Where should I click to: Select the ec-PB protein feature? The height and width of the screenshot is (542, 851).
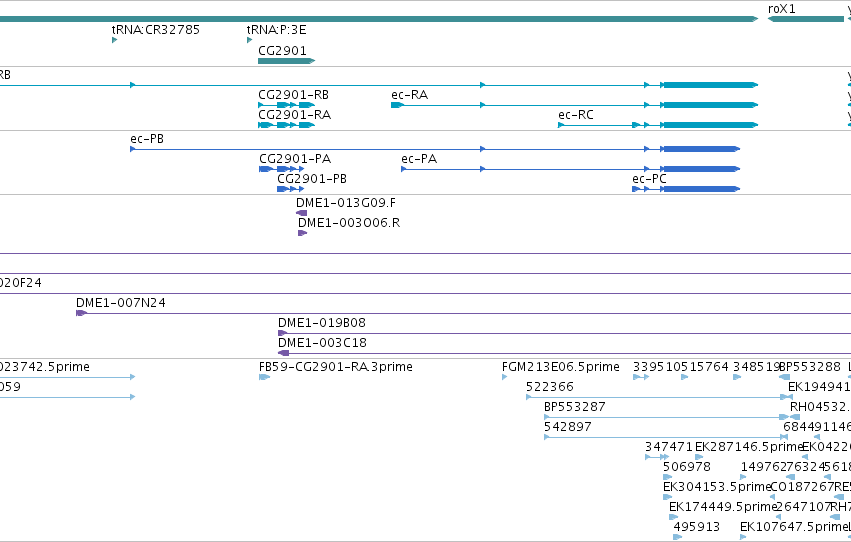pyautogui.click(x=435, y=149)
